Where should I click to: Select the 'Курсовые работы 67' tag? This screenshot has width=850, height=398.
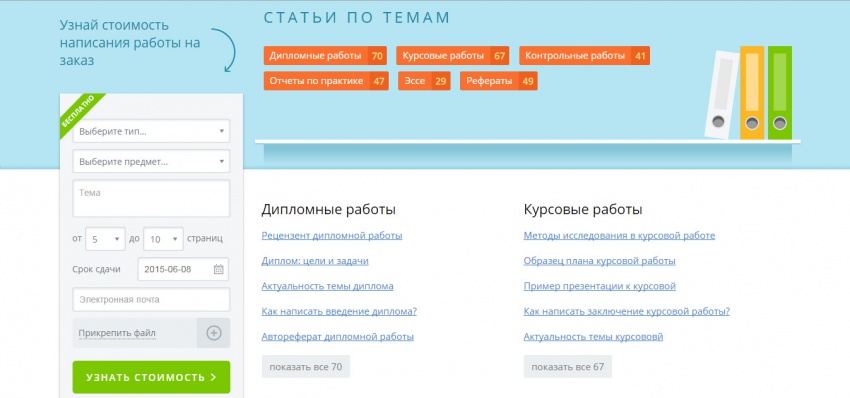(x=453, y=56)
